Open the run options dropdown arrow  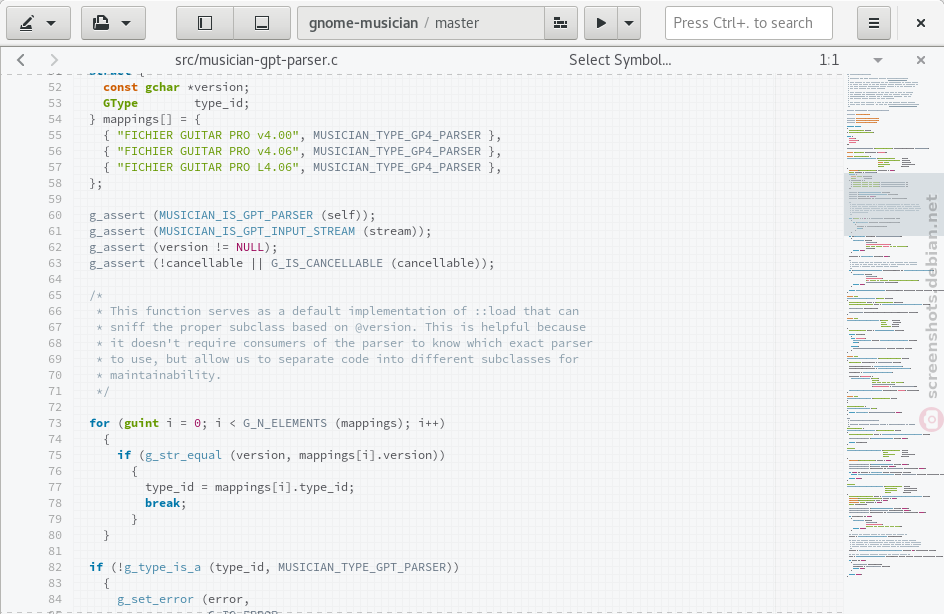click(x=629, y=23)
